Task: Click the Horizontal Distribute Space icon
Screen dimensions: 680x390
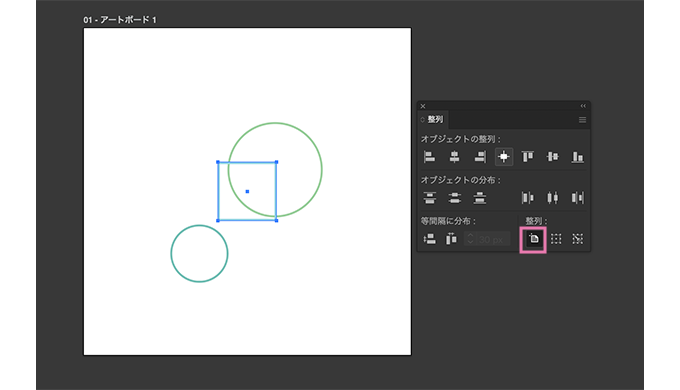Action: point(451,239)
